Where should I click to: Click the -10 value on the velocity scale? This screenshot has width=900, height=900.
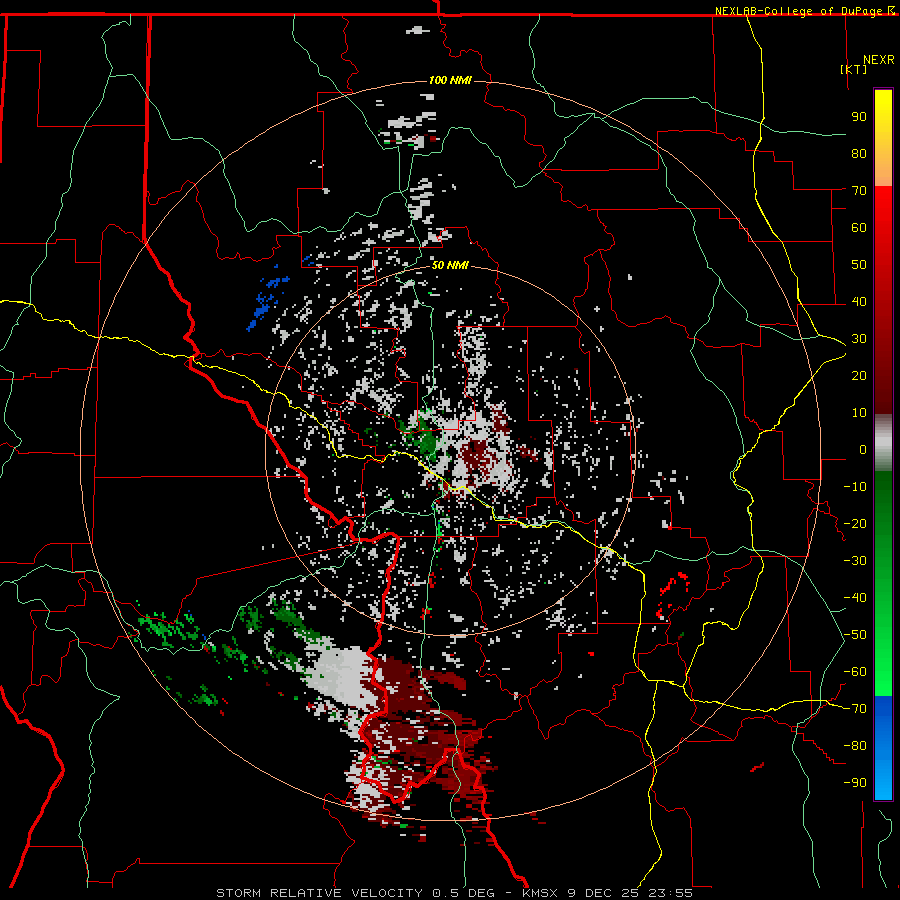pos(855,487)
